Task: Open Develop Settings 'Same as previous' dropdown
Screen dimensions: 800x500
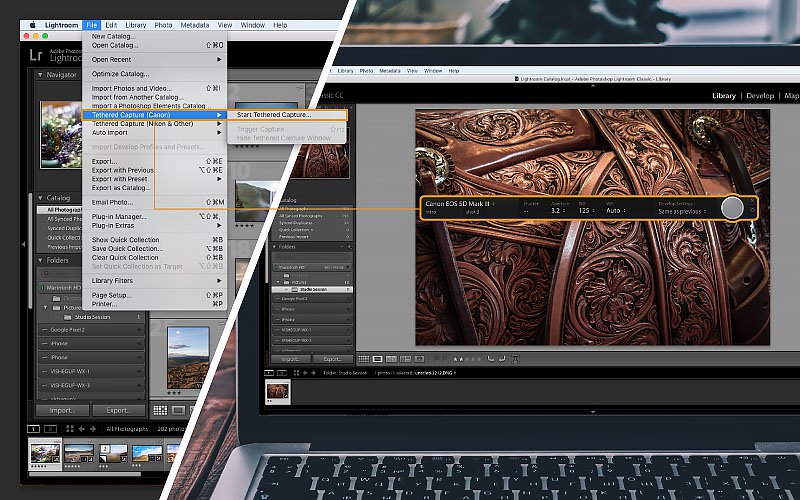Action: point(683,211)
